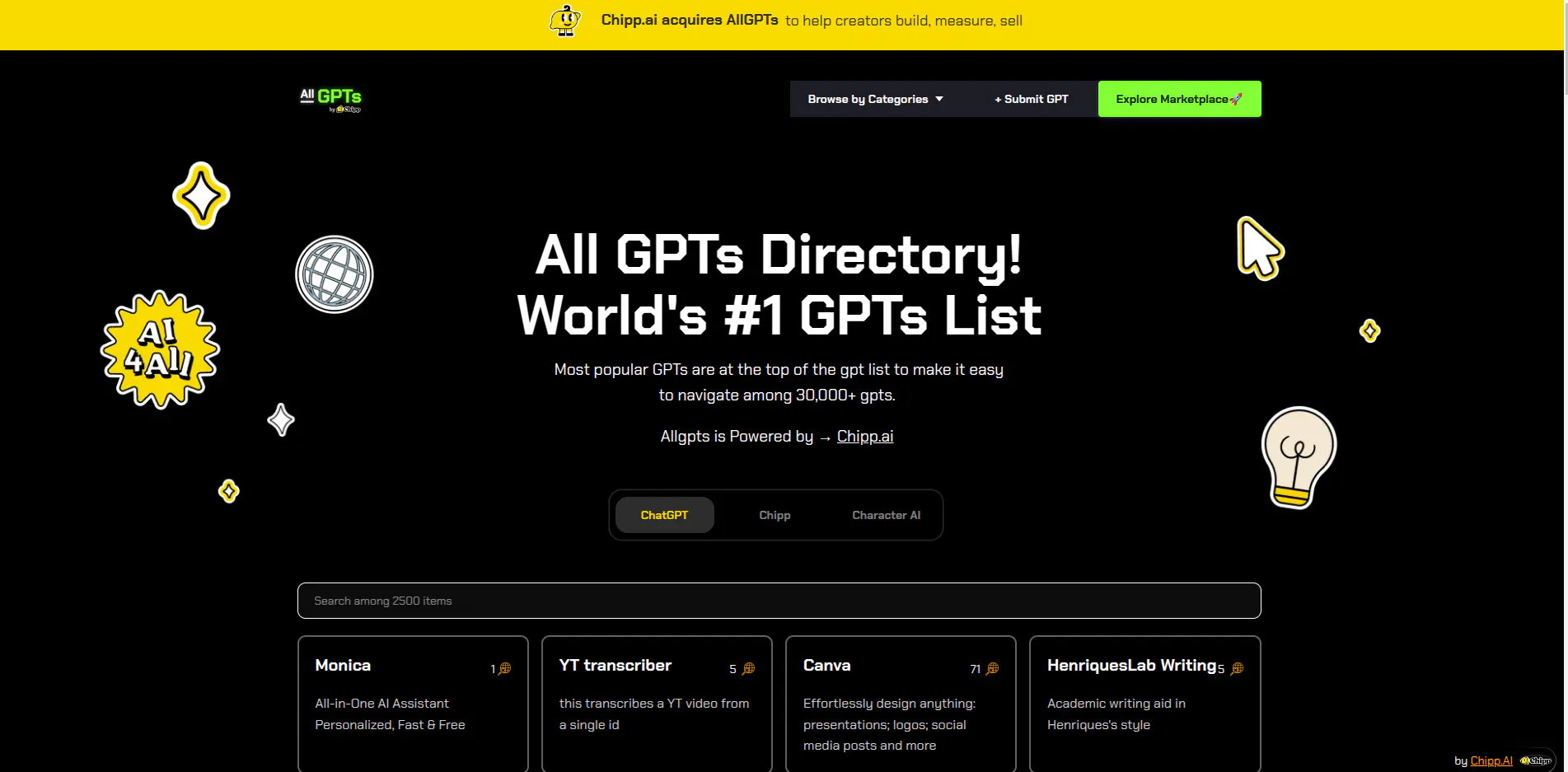Switch to the Character AI tab
The image size is (1568, 772).
pos(887,515)
